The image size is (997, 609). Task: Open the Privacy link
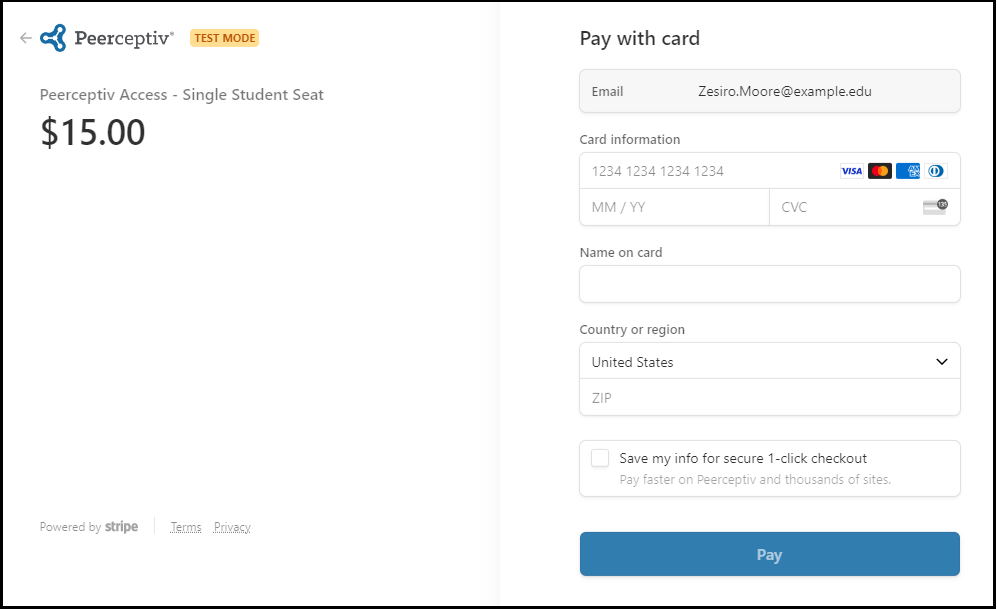[x=232, y=527]
